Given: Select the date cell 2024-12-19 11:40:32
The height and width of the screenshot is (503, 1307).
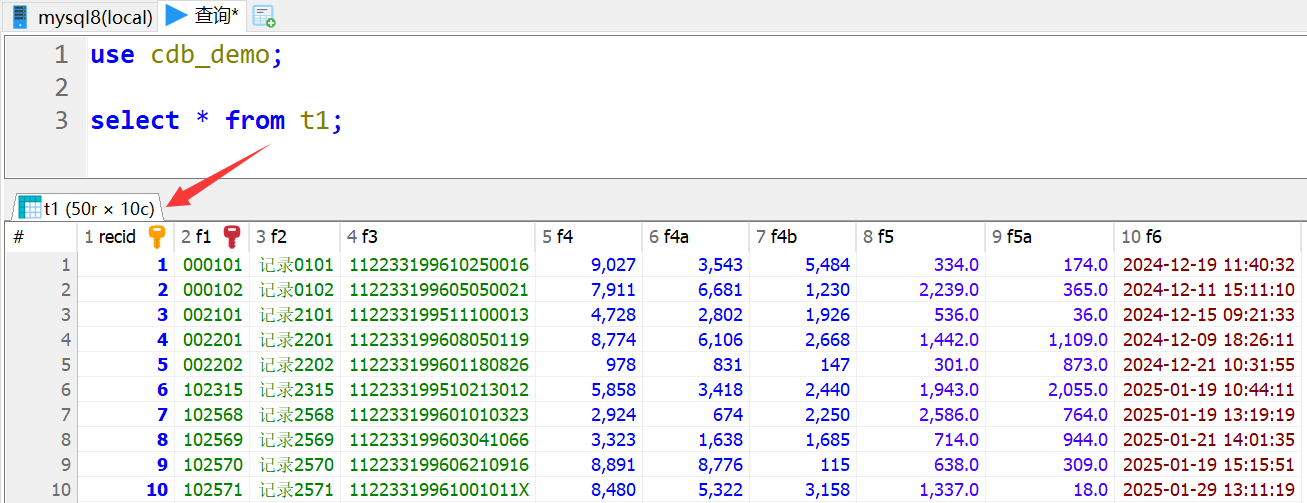Looking at the screenshot, I should [1209, 264].
